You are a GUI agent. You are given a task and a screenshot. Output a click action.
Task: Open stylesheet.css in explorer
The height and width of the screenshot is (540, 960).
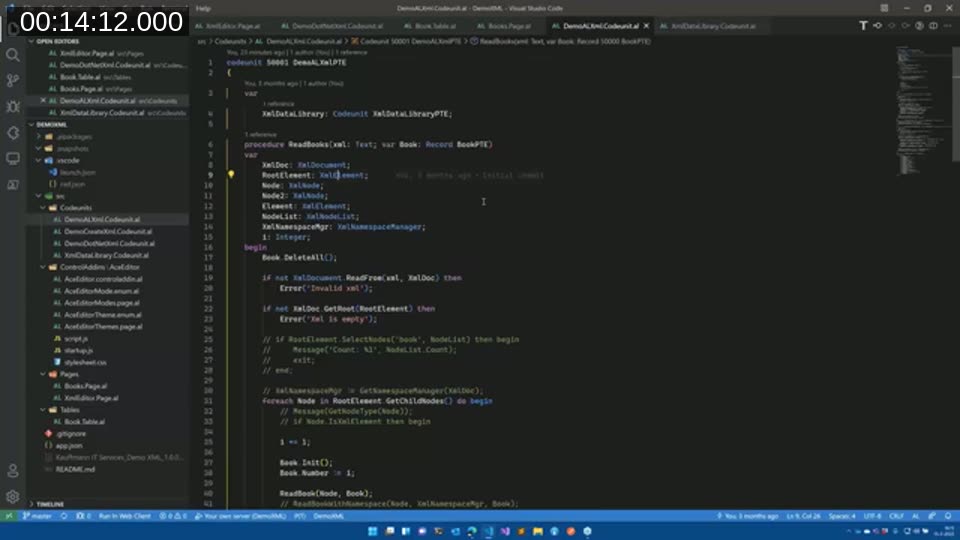84,362
